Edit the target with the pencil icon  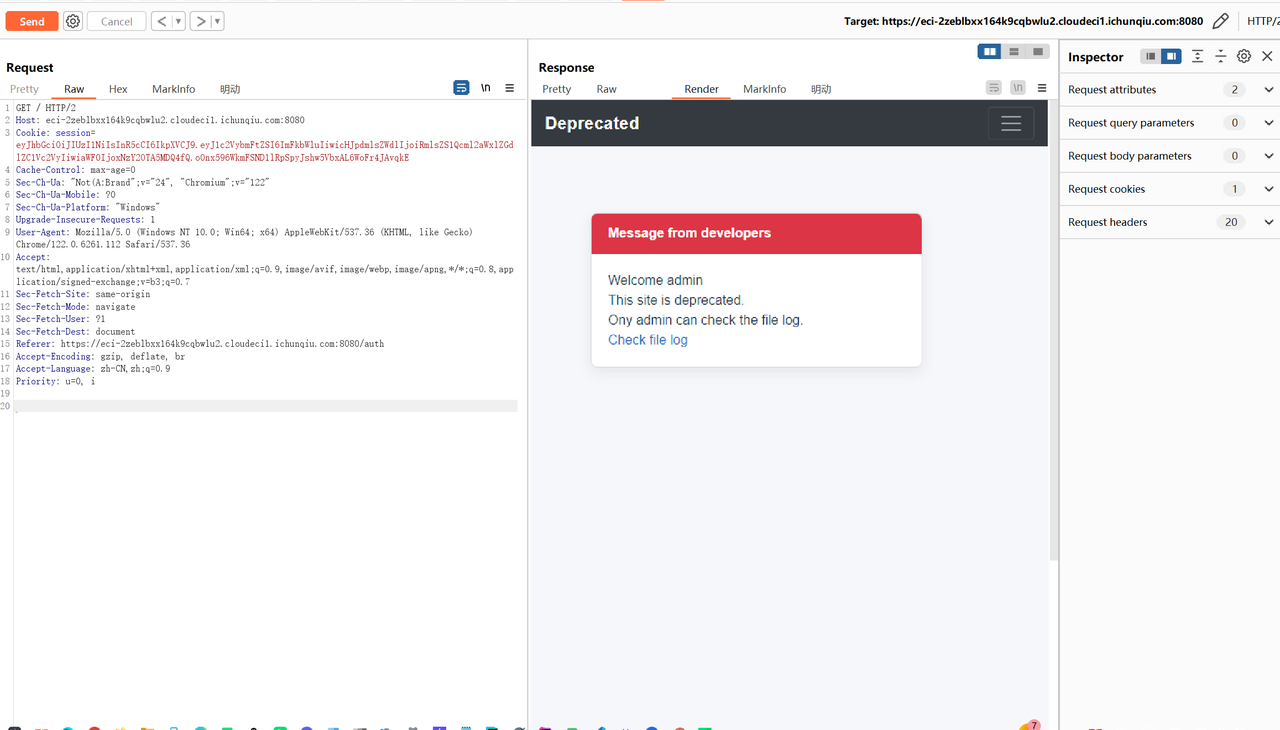coord(1220,21)
